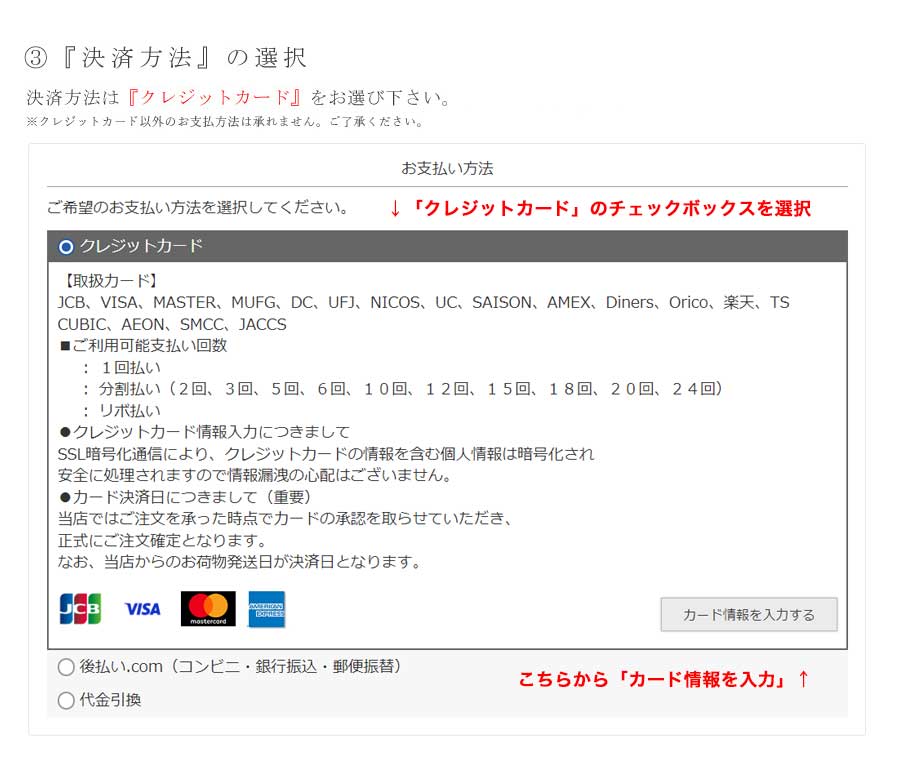Screen dimensions: 900x771
Task: Click the カード情報を入力する button
Action: point(748,615)
